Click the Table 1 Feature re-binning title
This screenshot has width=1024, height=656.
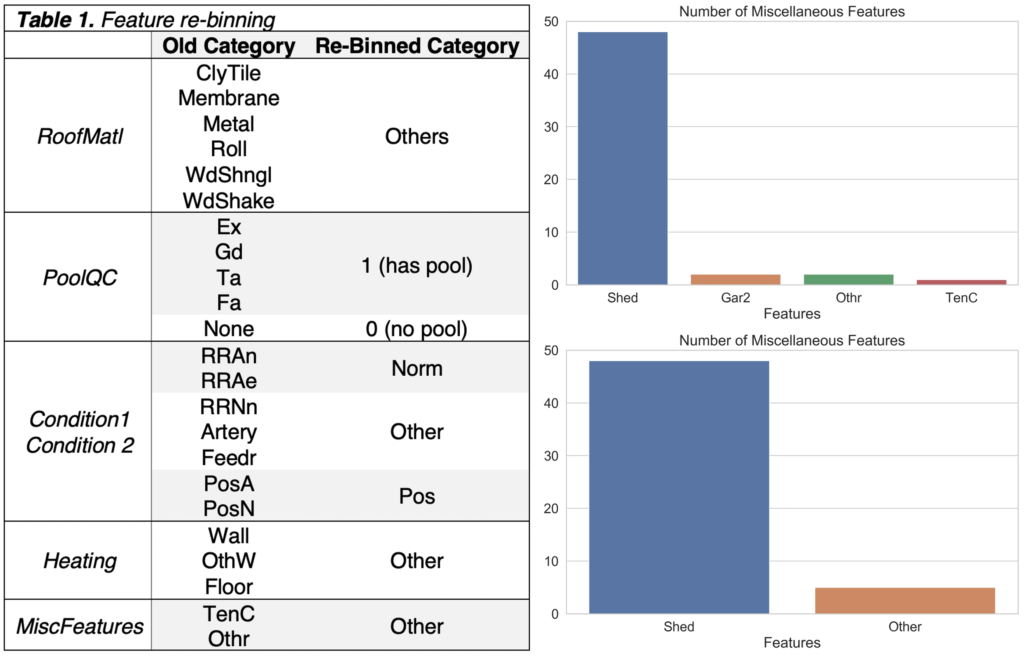point(147,17)
